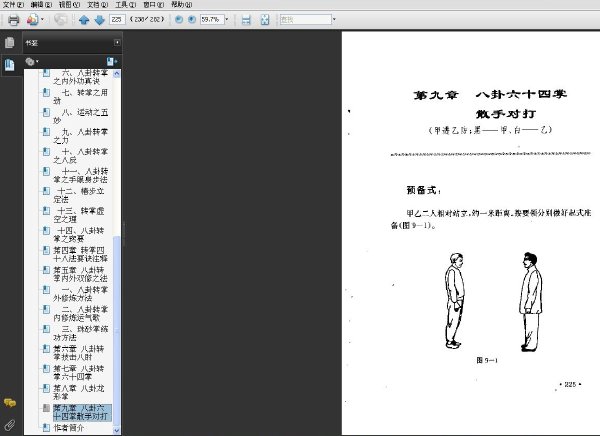Click the Bookmarks panel icon in sidebar
Image resolution: width=600 pixels, height=436 pixels.
[x=10, y=65]
